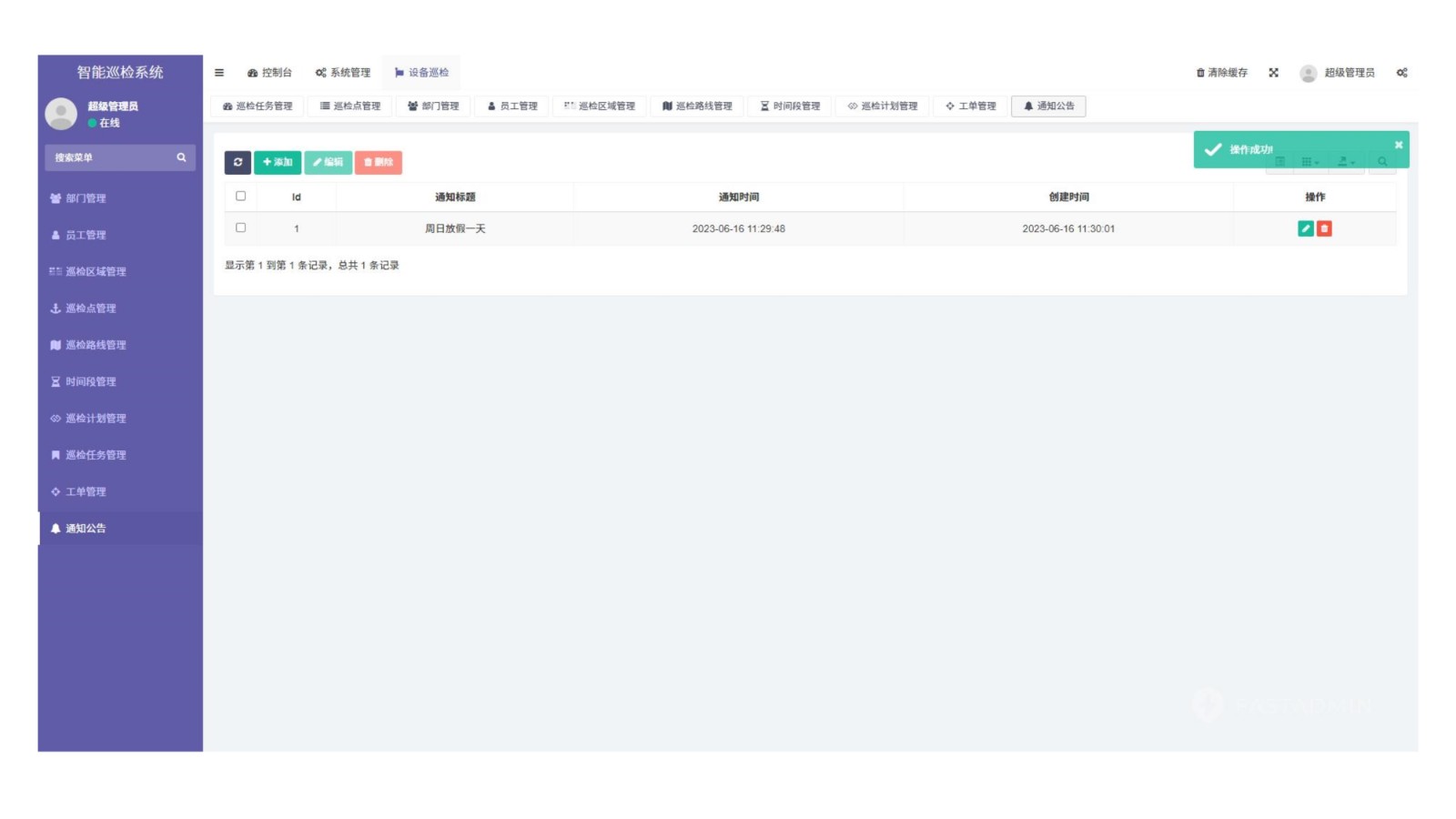
Task: Open 巡检点管理 in the sidebar
Action: pos(120,308)
